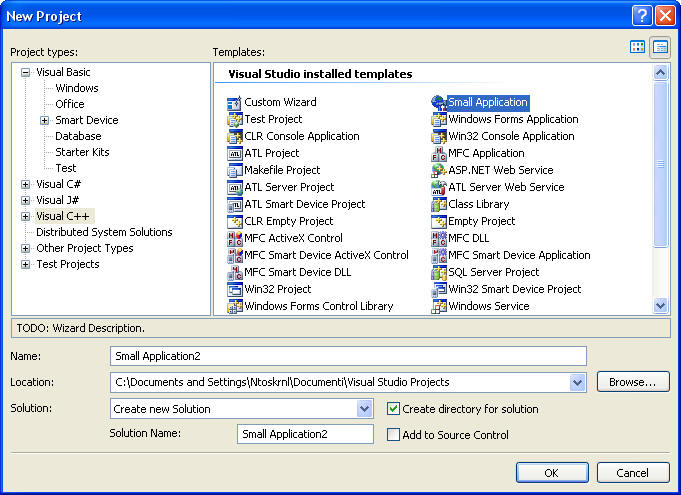Select Test under Visual Basic
The width and height of the screenshot is (681, 495).
66,168
